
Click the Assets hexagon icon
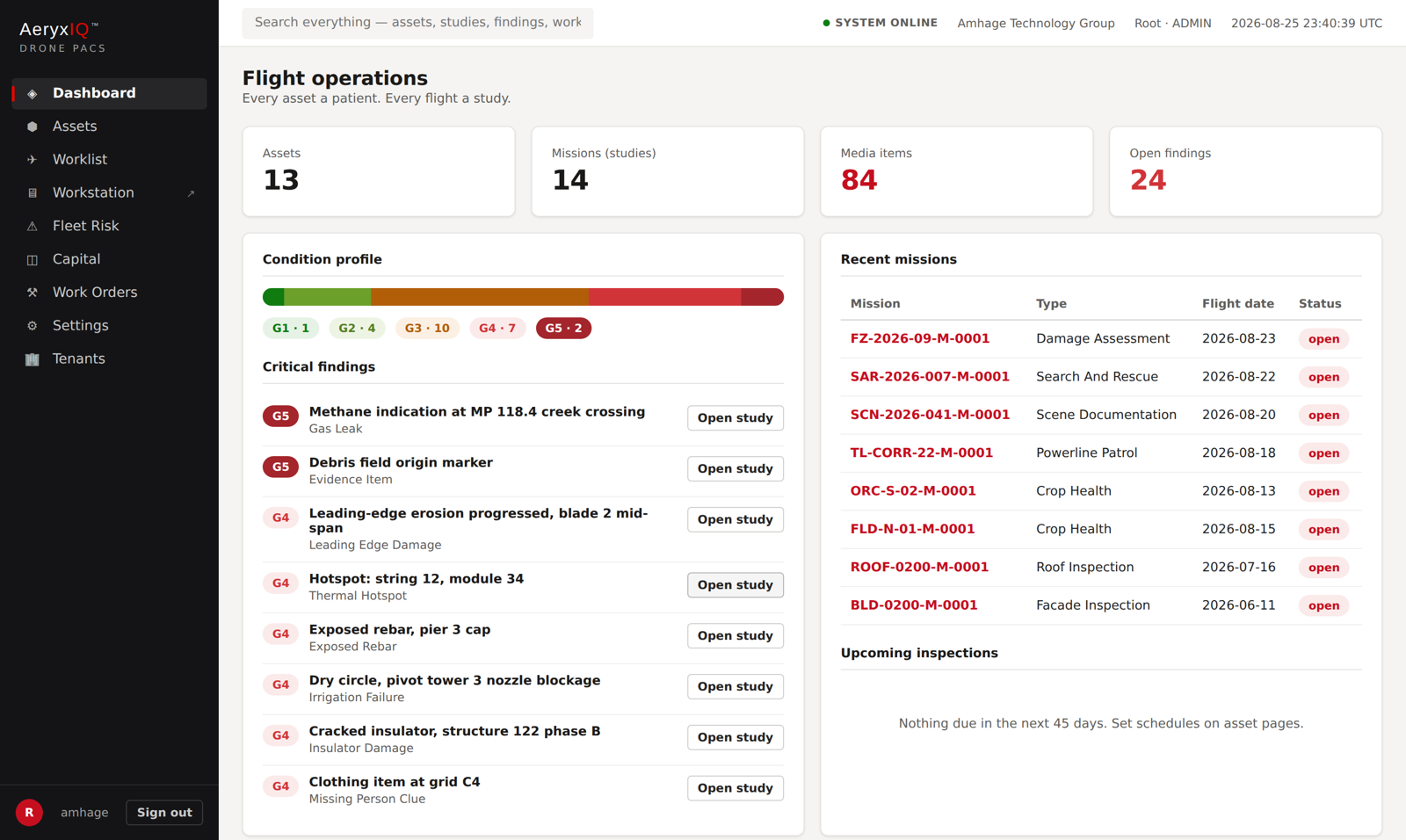tap(33, 127)
